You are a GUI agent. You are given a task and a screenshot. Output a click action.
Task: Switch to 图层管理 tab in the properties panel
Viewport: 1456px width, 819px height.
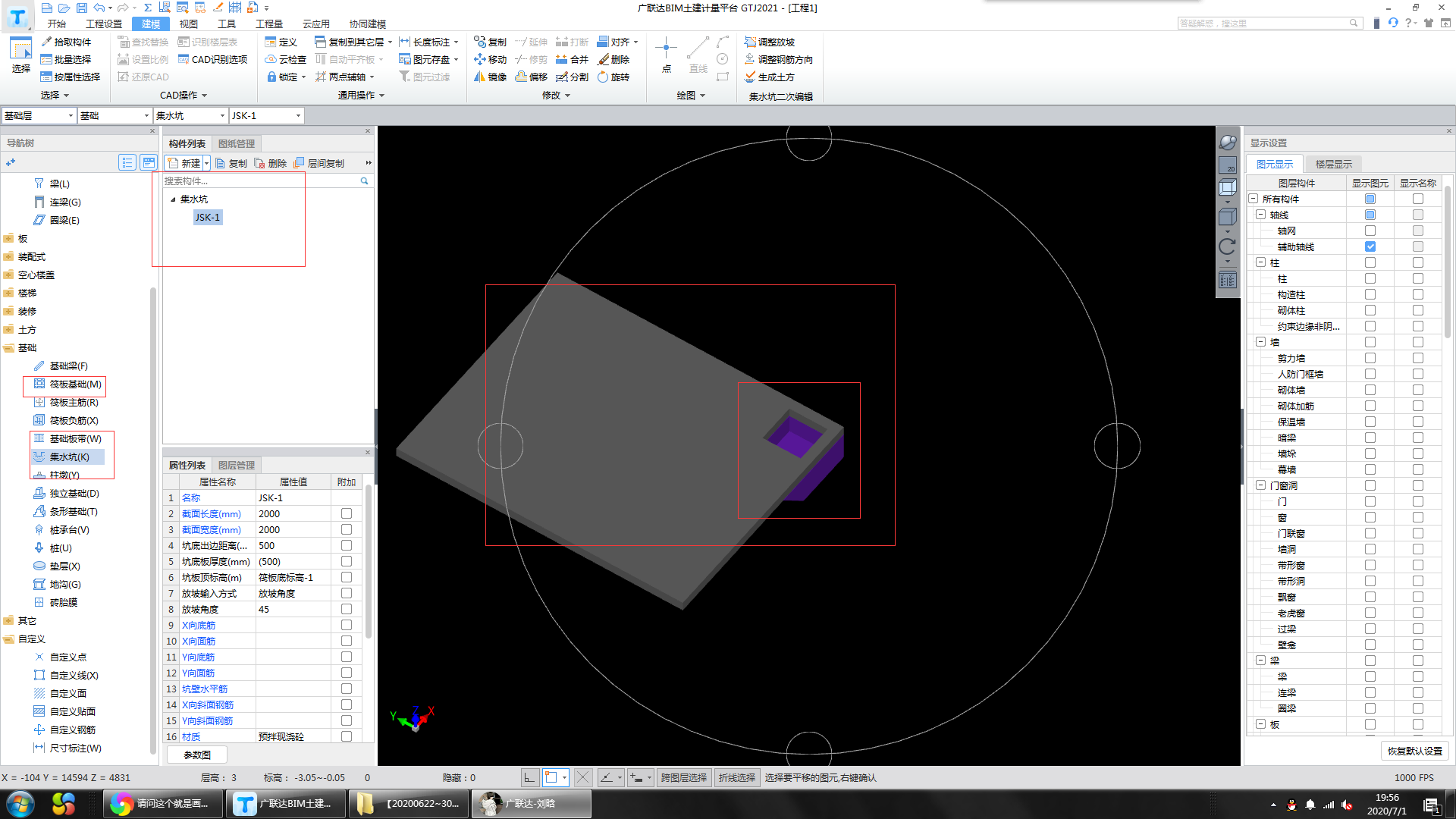tap(237, 465)
